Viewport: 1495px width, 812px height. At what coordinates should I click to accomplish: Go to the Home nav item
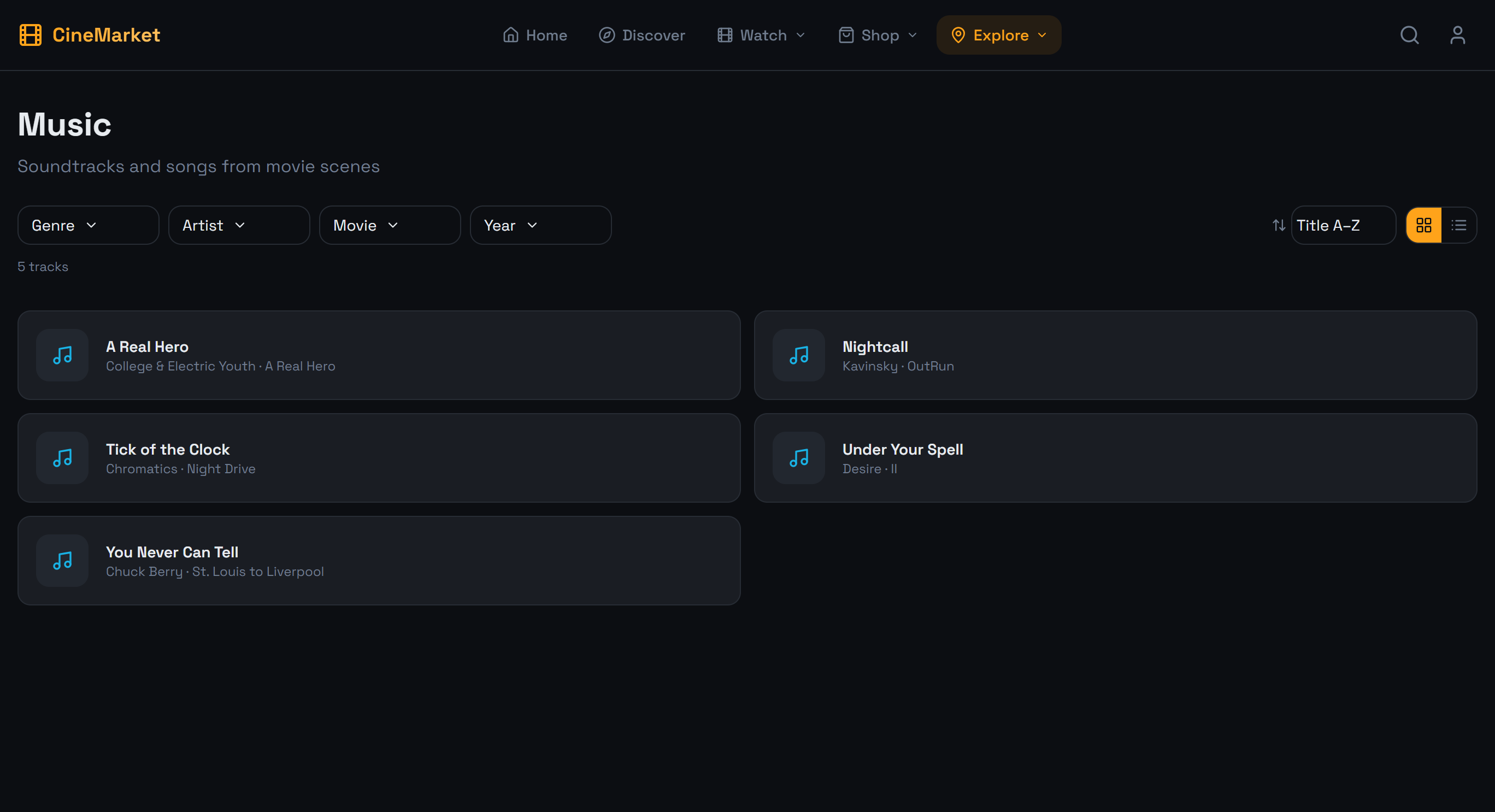(534, 35)
